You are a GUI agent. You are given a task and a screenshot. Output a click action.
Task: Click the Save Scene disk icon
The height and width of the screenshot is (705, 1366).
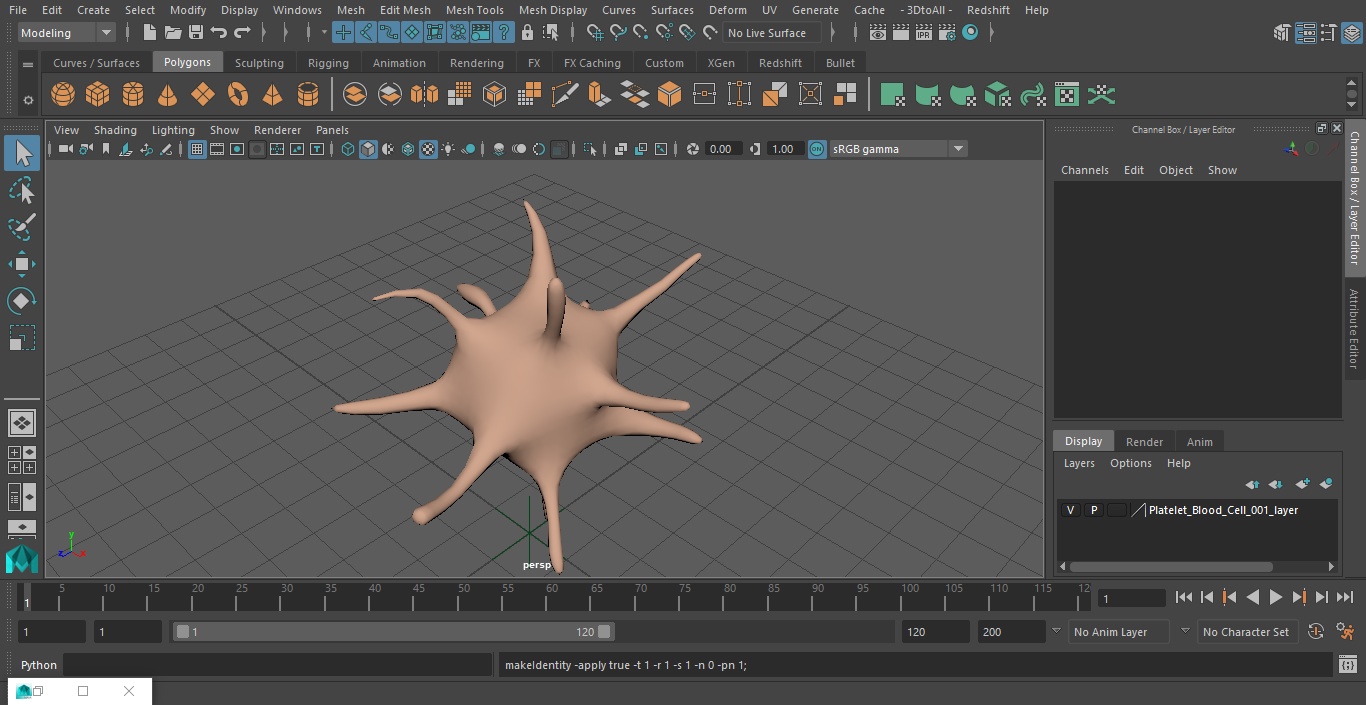(x=196, y=33)
